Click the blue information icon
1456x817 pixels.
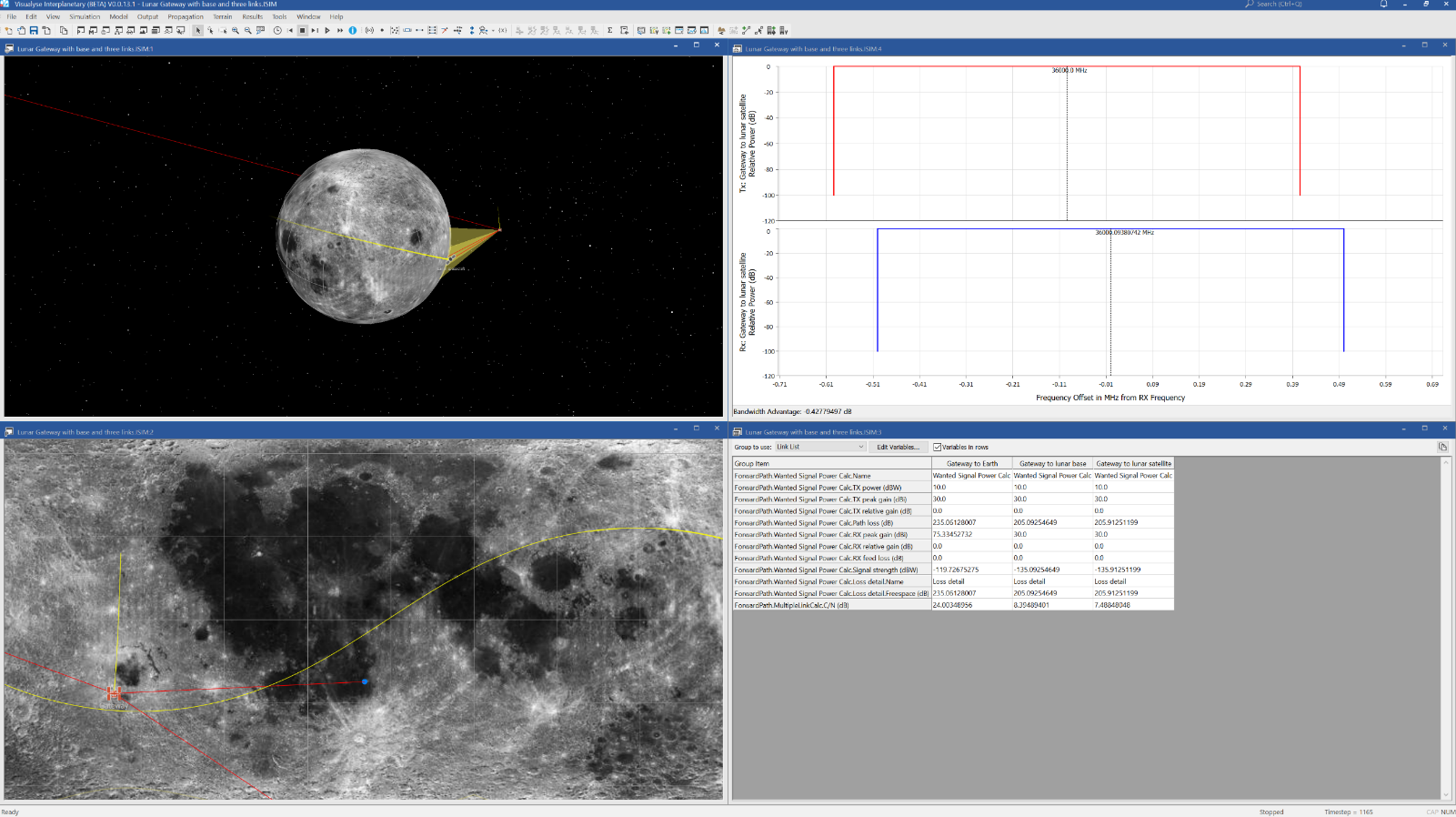pos(353,30)
